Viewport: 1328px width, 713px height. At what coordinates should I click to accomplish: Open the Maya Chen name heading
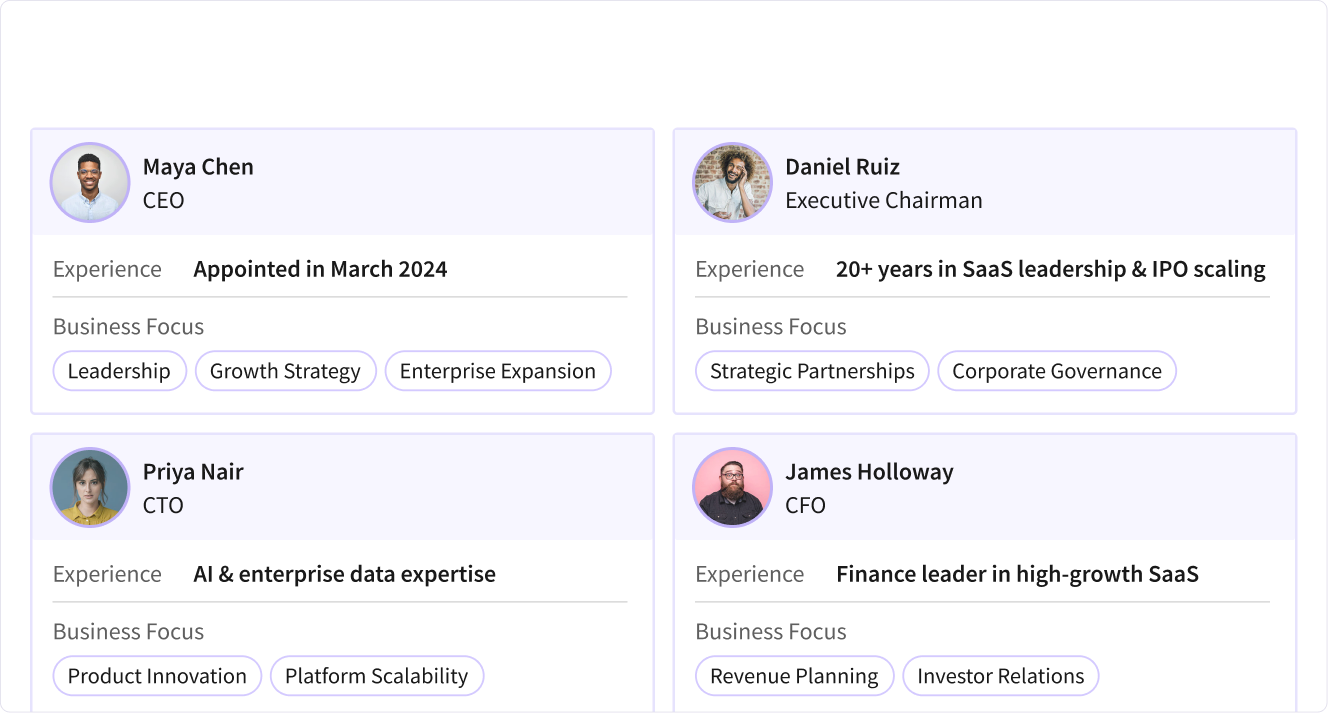(198, 167)
